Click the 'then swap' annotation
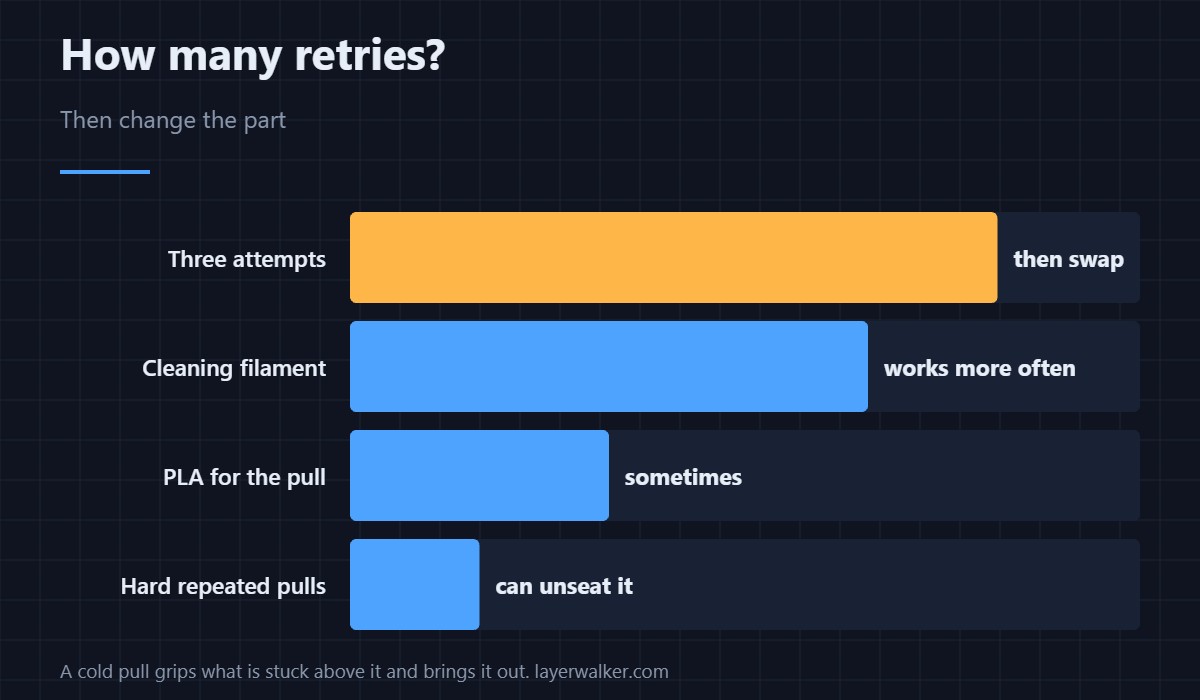The width and height of the screenshot is (1200, 700). pyautogui.click(x=1068, y=259)
